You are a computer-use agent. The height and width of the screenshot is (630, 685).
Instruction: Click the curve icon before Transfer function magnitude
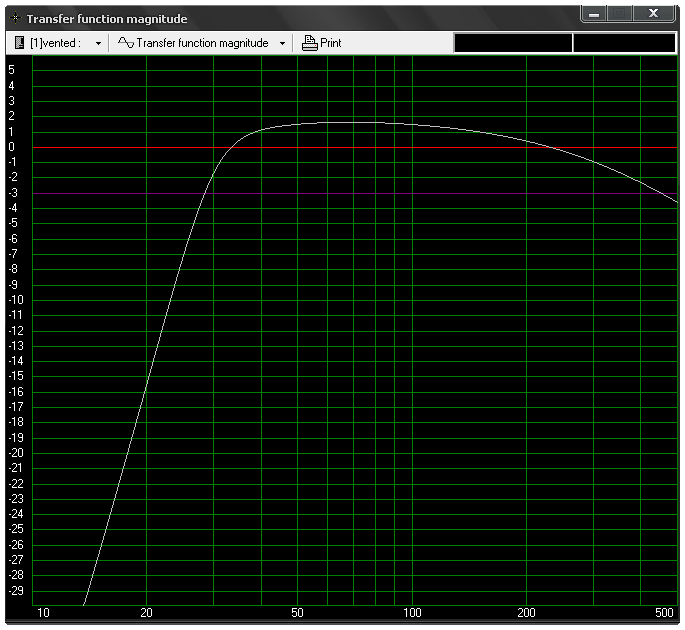125,43
